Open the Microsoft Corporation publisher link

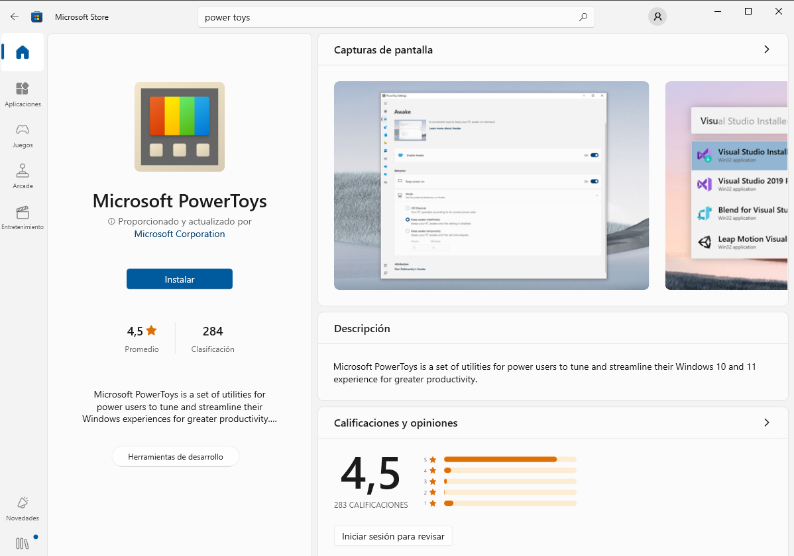click(x=180, y=234)
